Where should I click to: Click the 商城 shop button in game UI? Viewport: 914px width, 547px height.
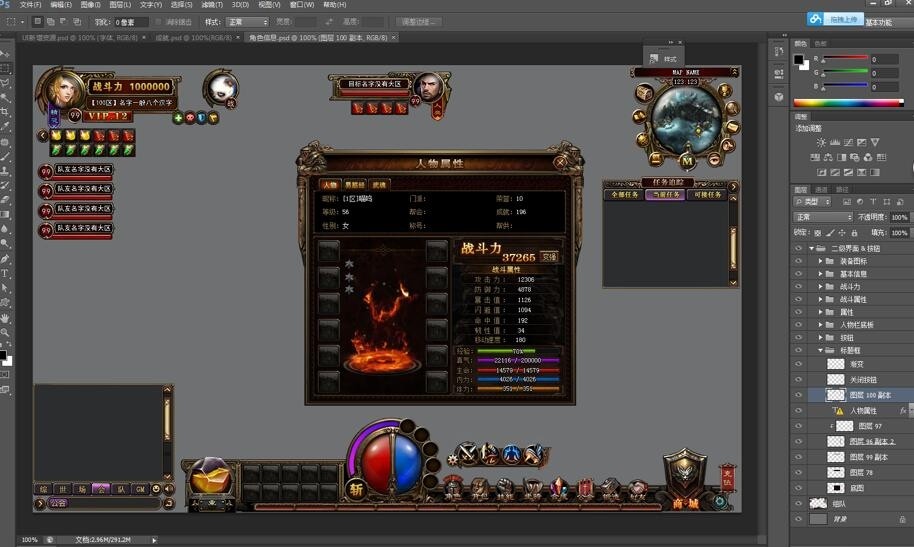click(x=686, y=503)
